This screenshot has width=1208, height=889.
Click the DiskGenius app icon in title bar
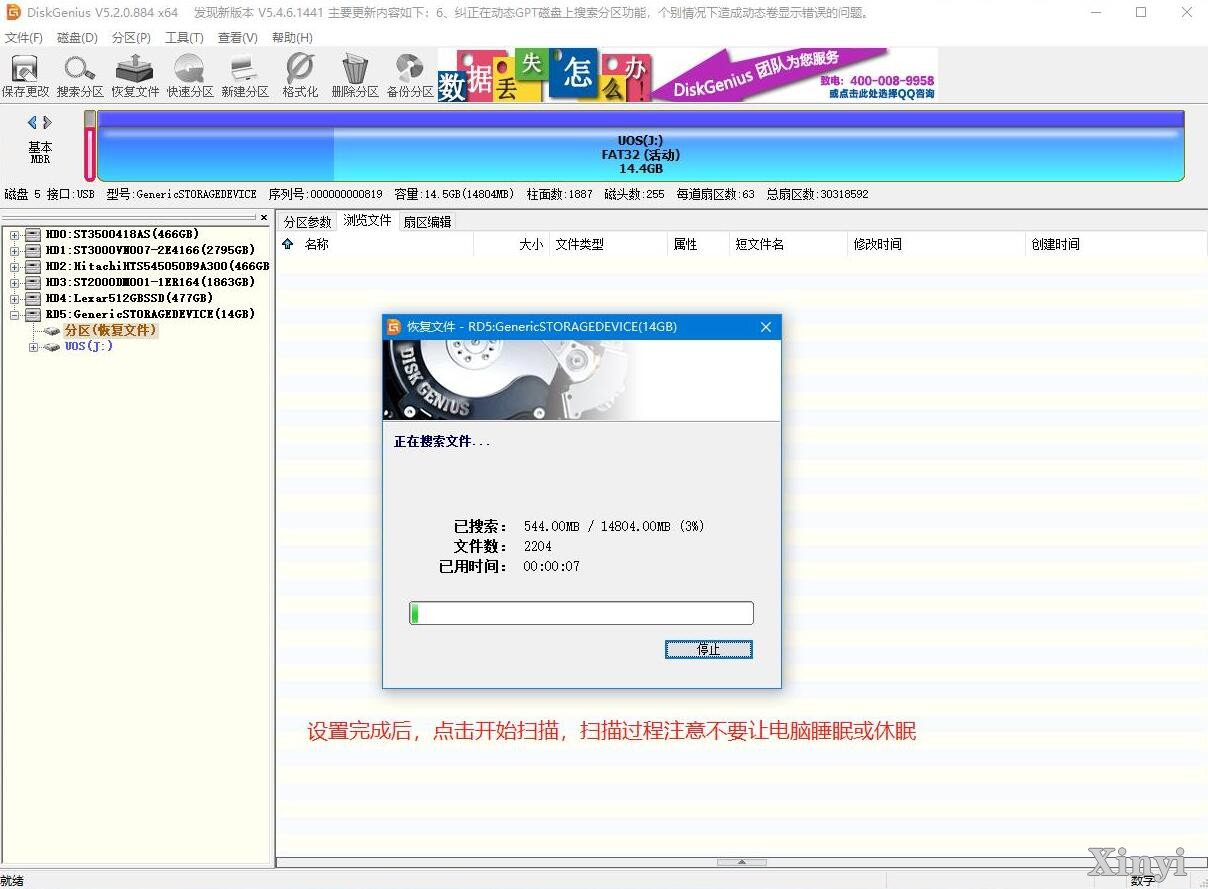click(13, 12)
